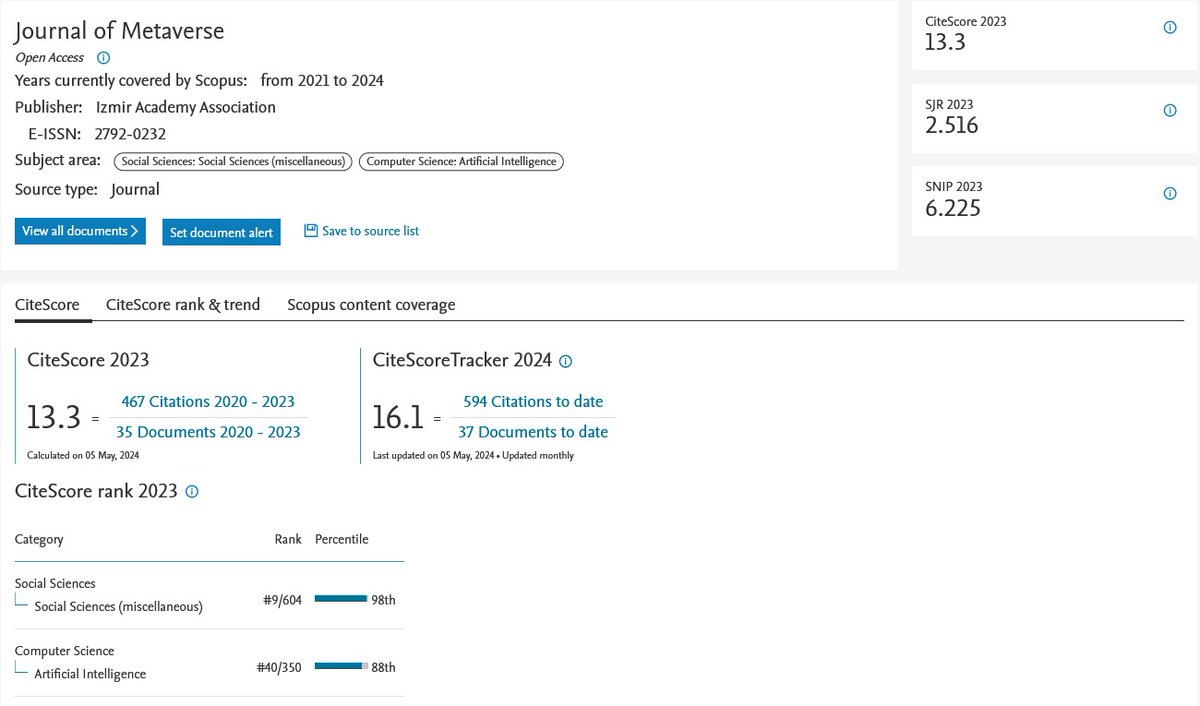
Task: Click the rank value #9/604
Action: [280, 600]
